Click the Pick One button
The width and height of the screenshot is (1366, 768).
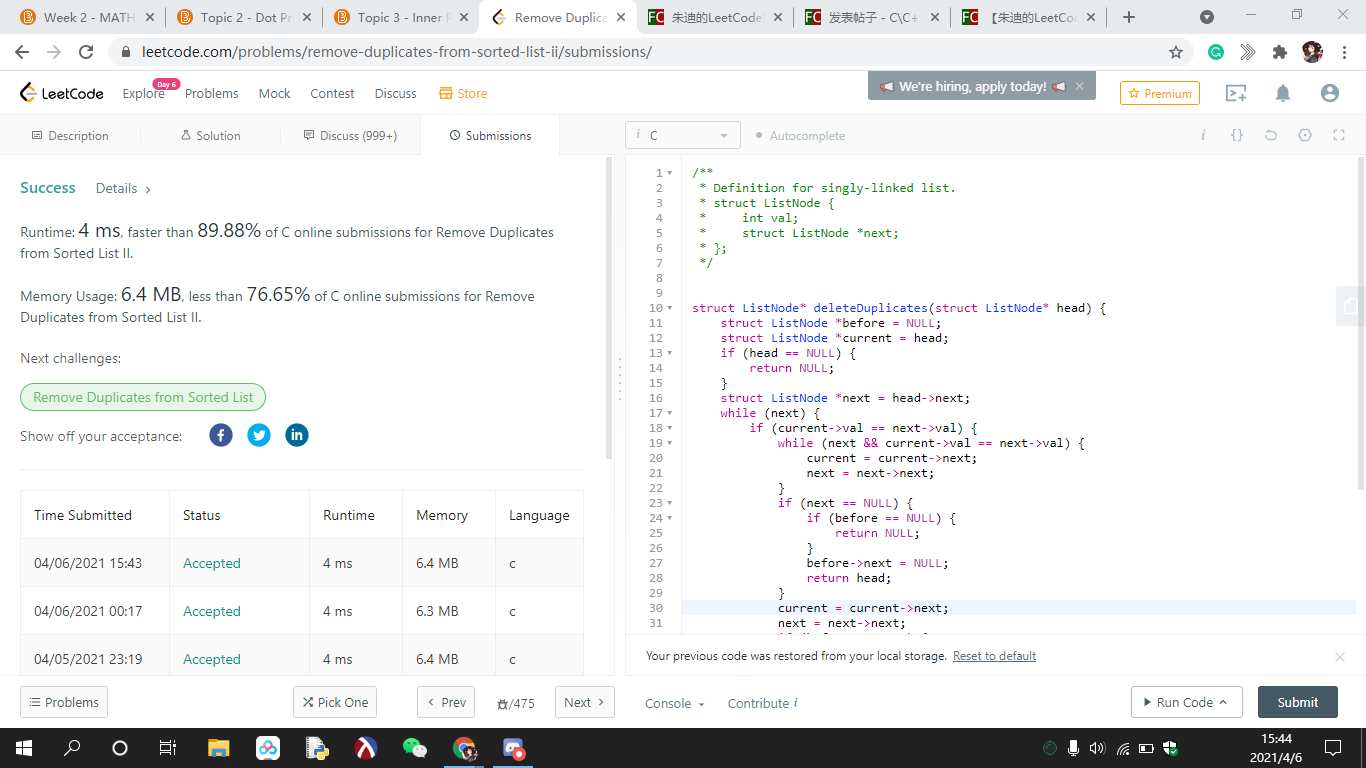(x=335, y=702)
